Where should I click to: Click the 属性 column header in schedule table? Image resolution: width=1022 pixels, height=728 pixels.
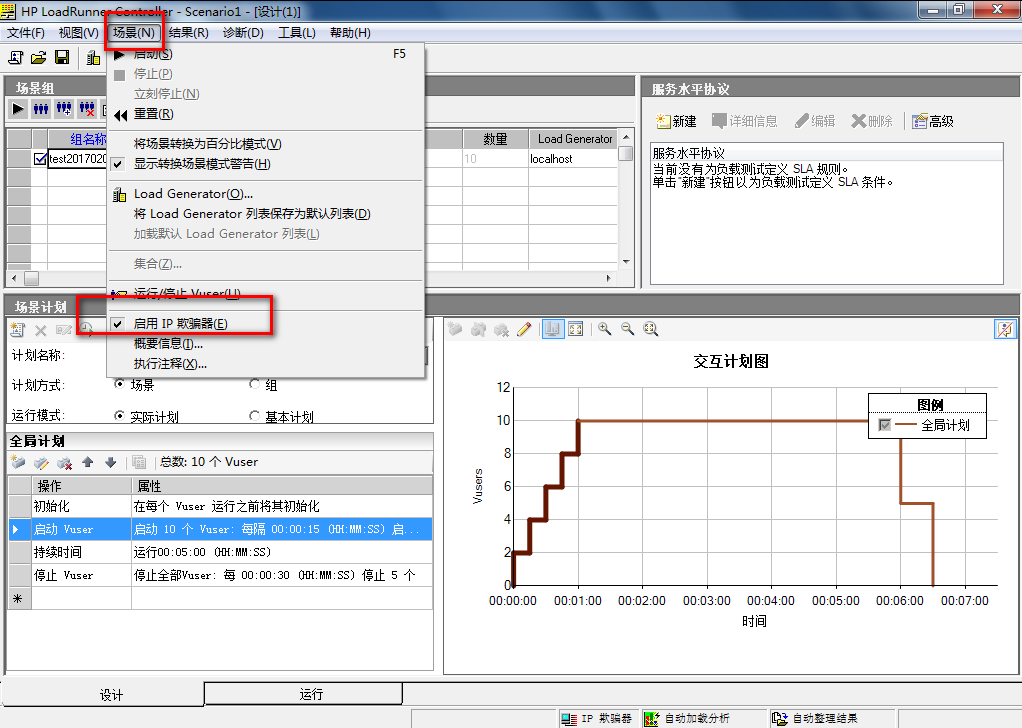tap(282, 486)
